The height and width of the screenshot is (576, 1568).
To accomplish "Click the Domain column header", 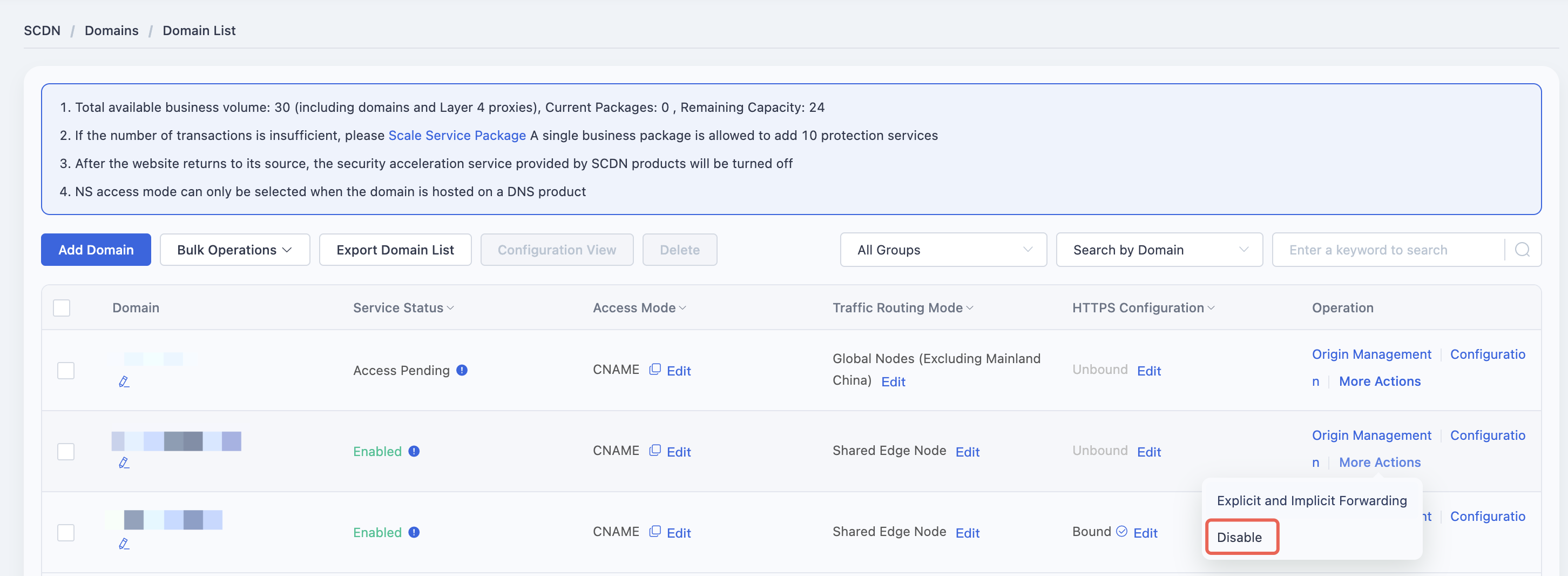I will [x=136, y=307].
